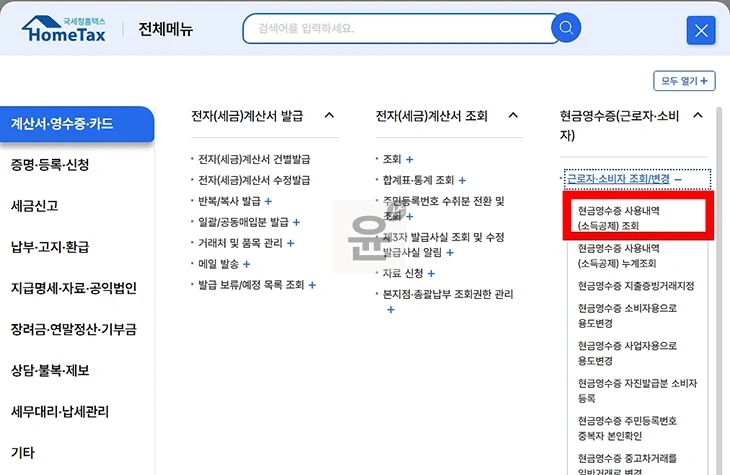Click 전체메뉴 heading text
Image resolution: width=730 pixels, height=475 pixels.
(x=165, y=29)
